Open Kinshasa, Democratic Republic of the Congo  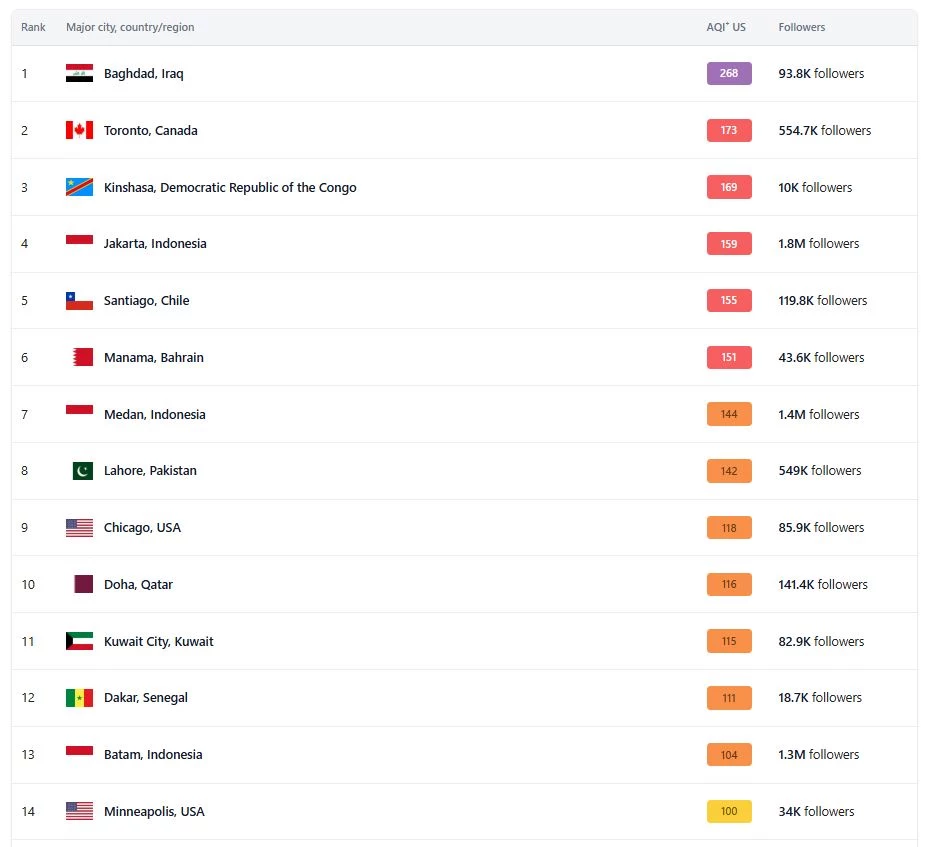tap(230, 187)
